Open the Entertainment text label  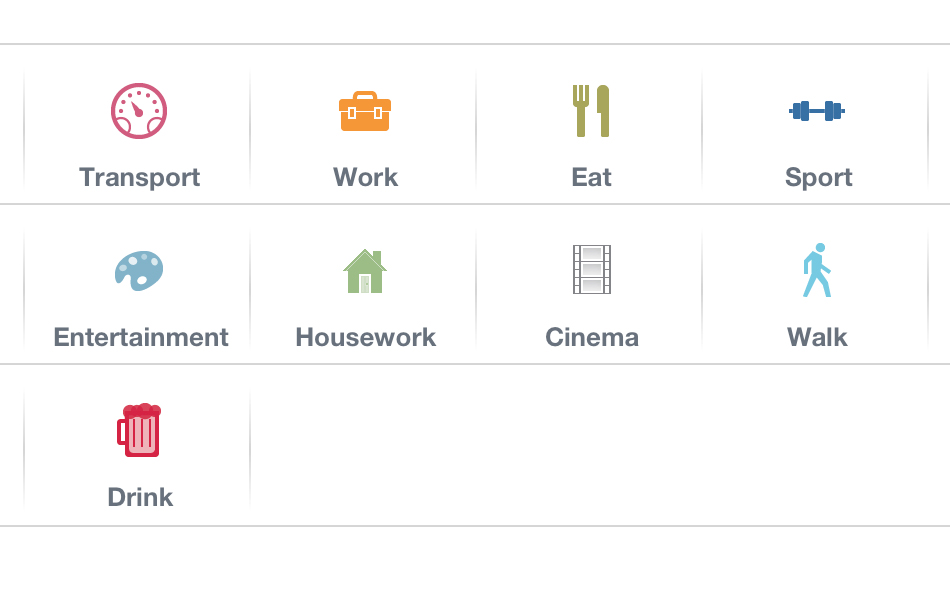tap(141, 337)
